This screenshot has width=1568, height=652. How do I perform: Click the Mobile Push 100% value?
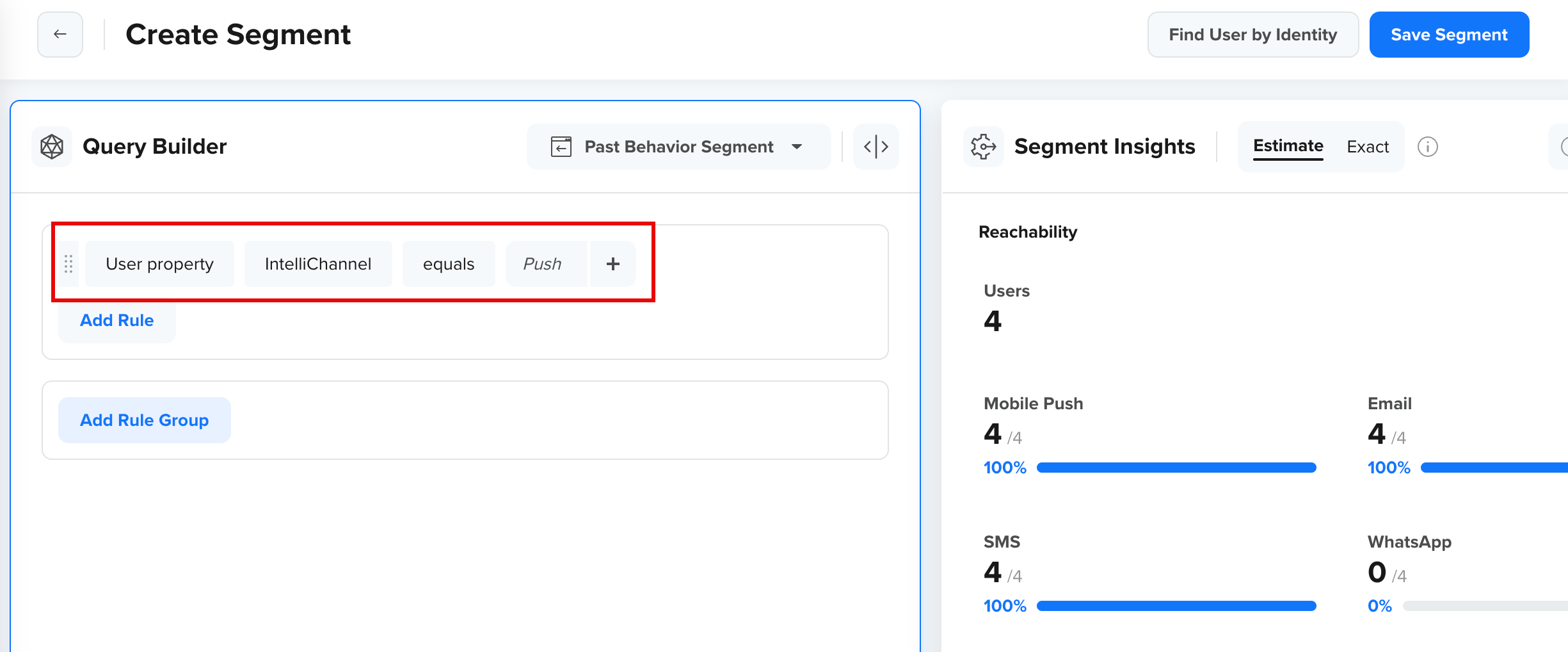[1005, 468]
